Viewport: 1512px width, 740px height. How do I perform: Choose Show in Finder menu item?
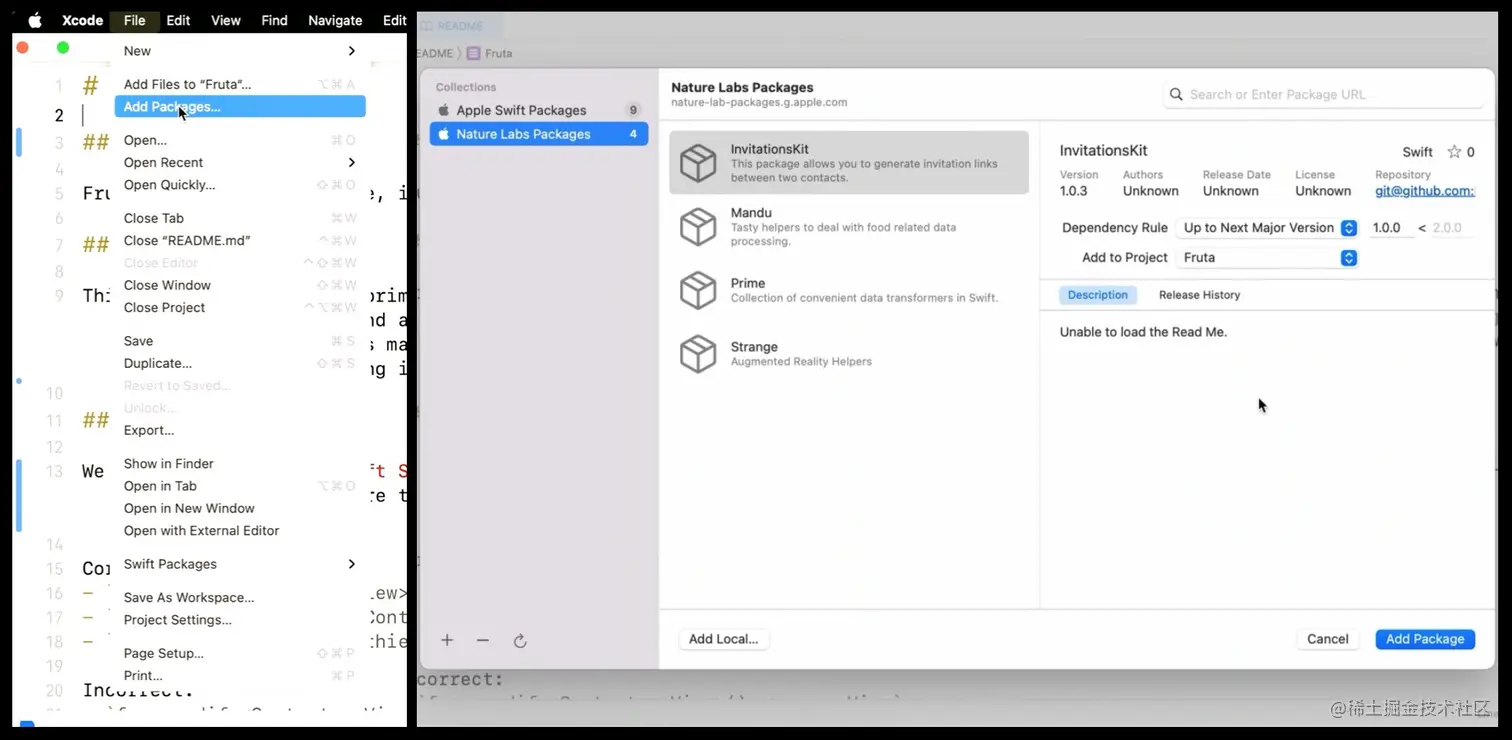pos(240,463)
